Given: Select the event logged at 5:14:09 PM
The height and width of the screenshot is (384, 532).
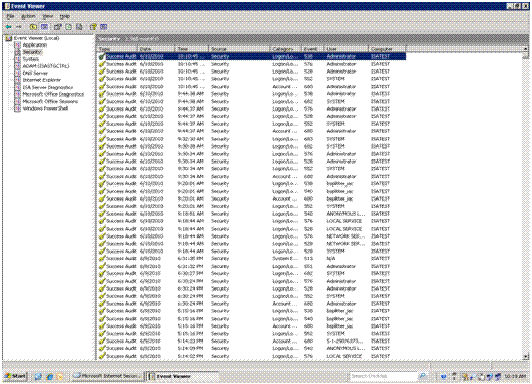Looking at the screenshot, I should coord(252,349).
